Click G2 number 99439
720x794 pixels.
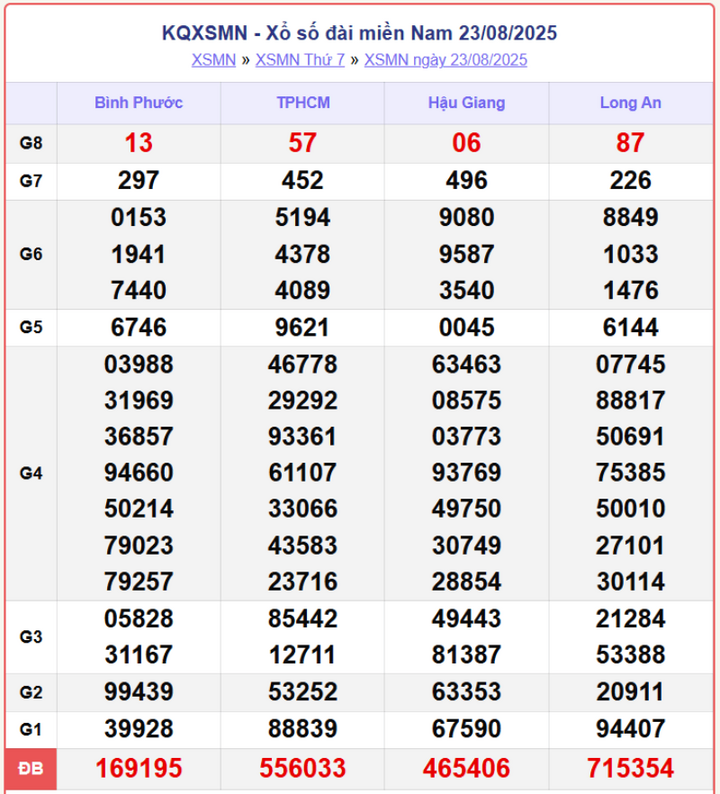[x=139, y=692]
